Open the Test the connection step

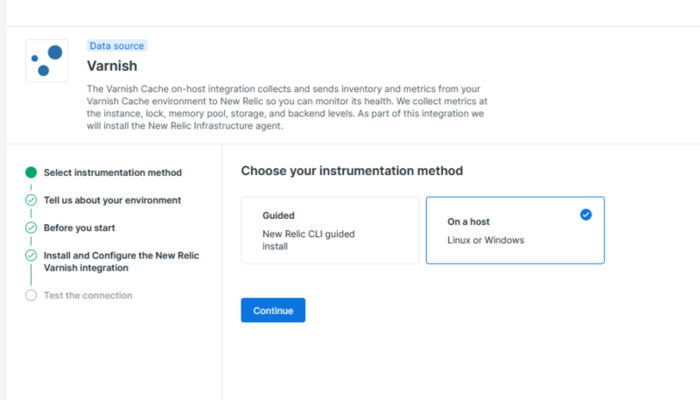(88, 295)
